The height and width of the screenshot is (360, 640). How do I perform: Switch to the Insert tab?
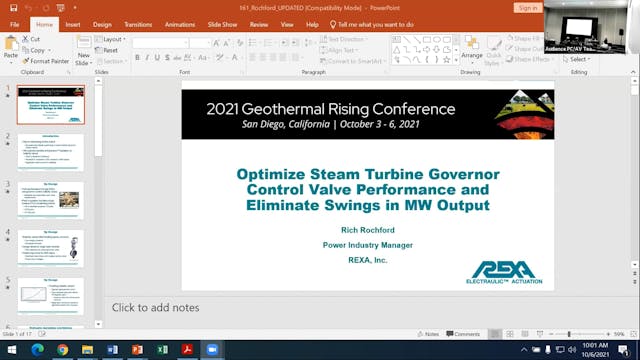click(73, 24)
